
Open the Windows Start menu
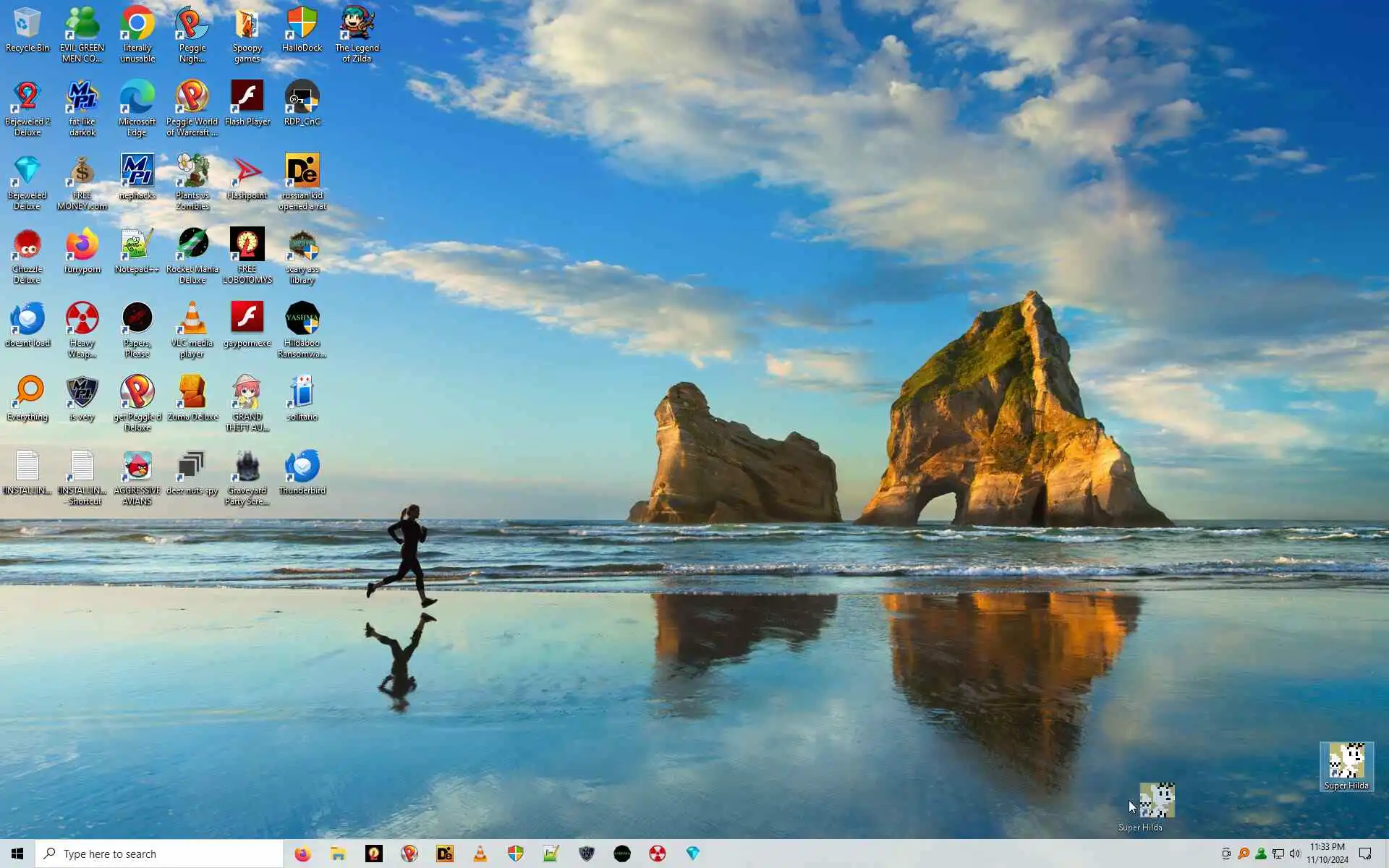(17, 854)
